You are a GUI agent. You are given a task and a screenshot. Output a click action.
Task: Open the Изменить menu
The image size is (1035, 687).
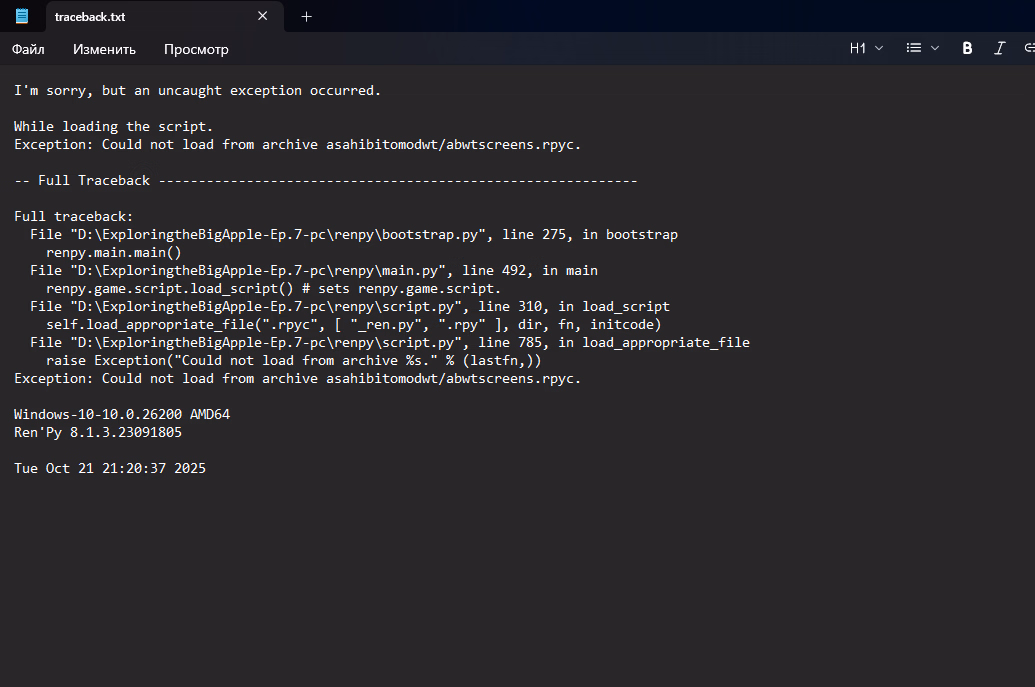[x=104, y=49]
